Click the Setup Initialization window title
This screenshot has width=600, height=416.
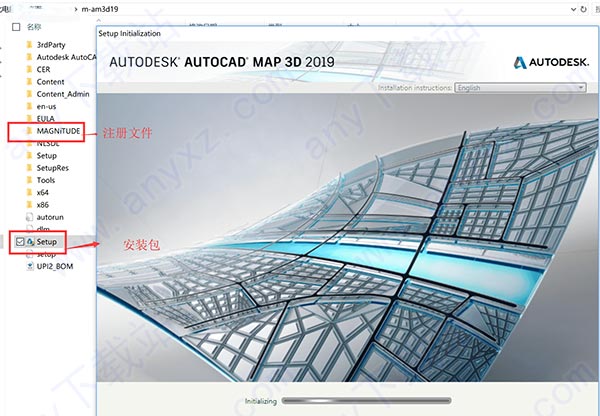pyautogui.click(x=129, y=33)
